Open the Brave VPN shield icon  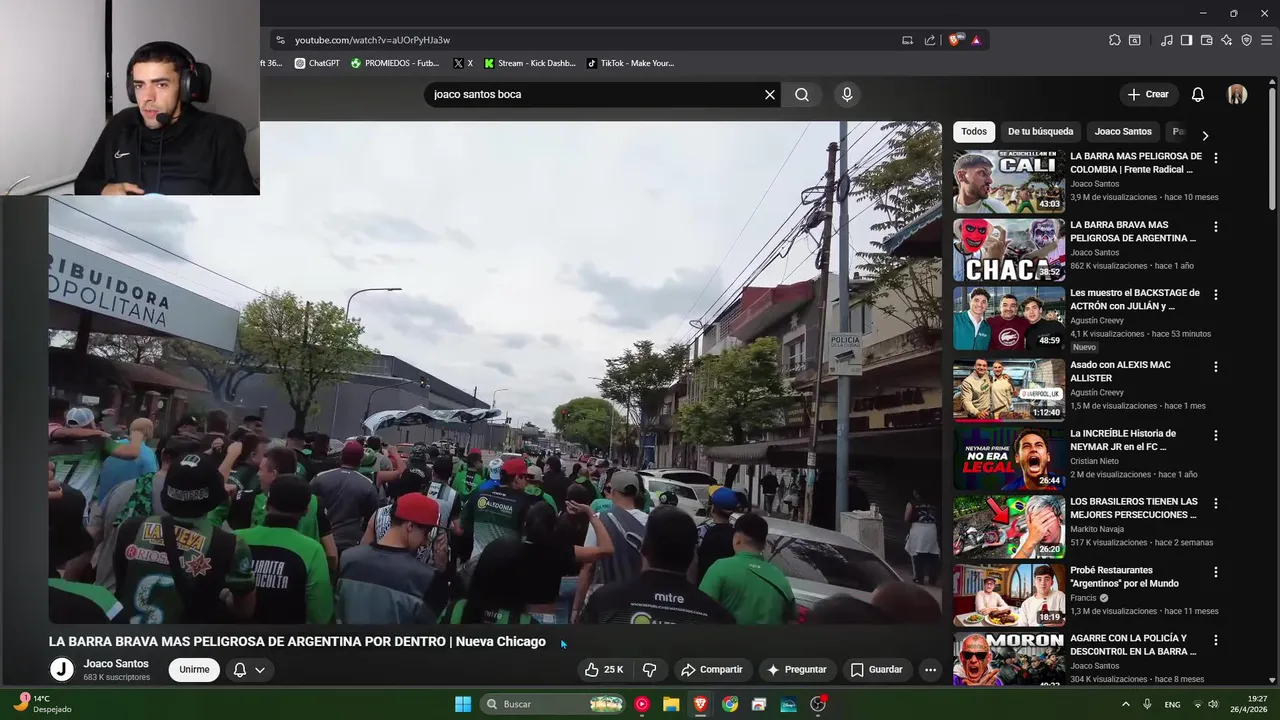click(1246, 40)
